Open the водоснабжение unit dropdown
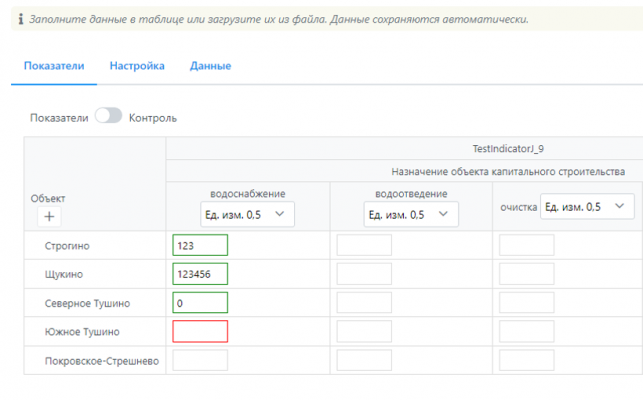Screen dimensions: 643x400 coord(247,213)
